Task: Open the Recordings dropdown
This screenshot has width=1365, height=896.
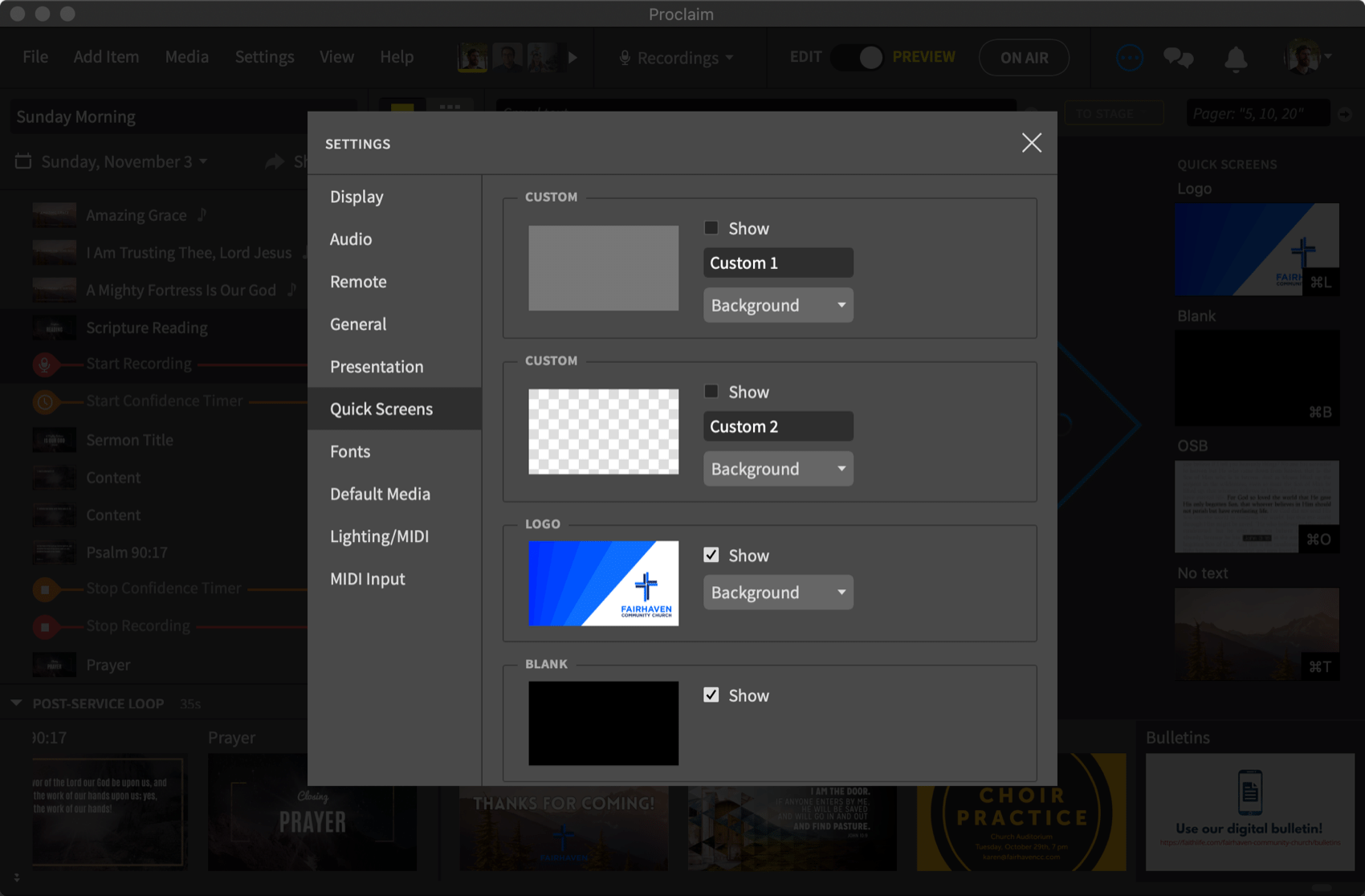Action: (x=676, y=58)
